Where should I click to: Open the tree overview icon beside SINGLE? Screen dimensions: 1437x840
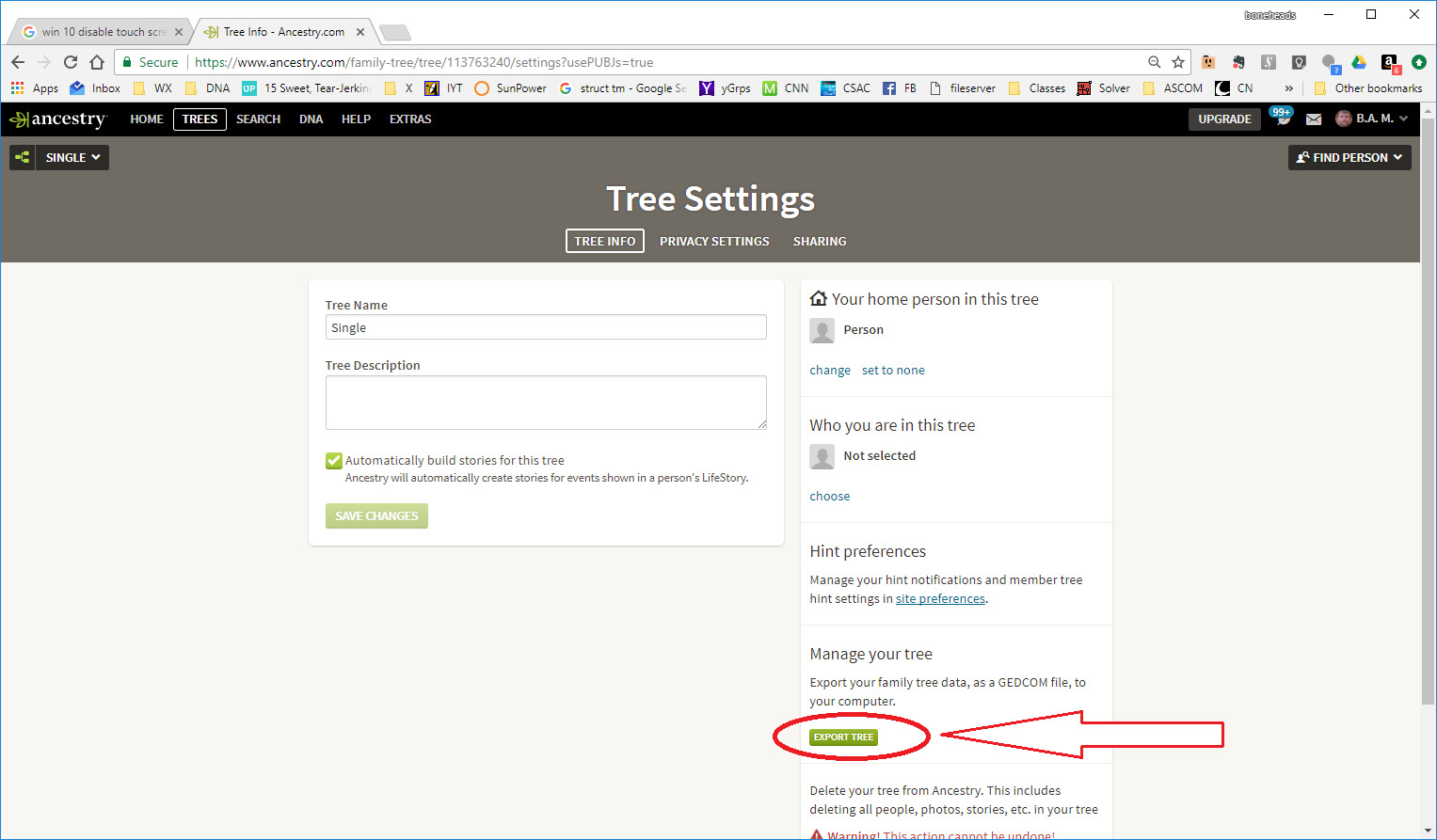click(x=23, y=157)
